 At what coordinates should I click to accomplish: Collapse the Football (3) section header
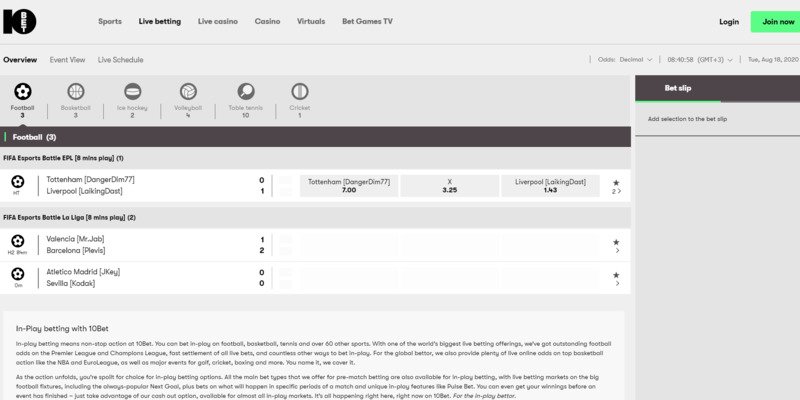[x=315, y=137]
